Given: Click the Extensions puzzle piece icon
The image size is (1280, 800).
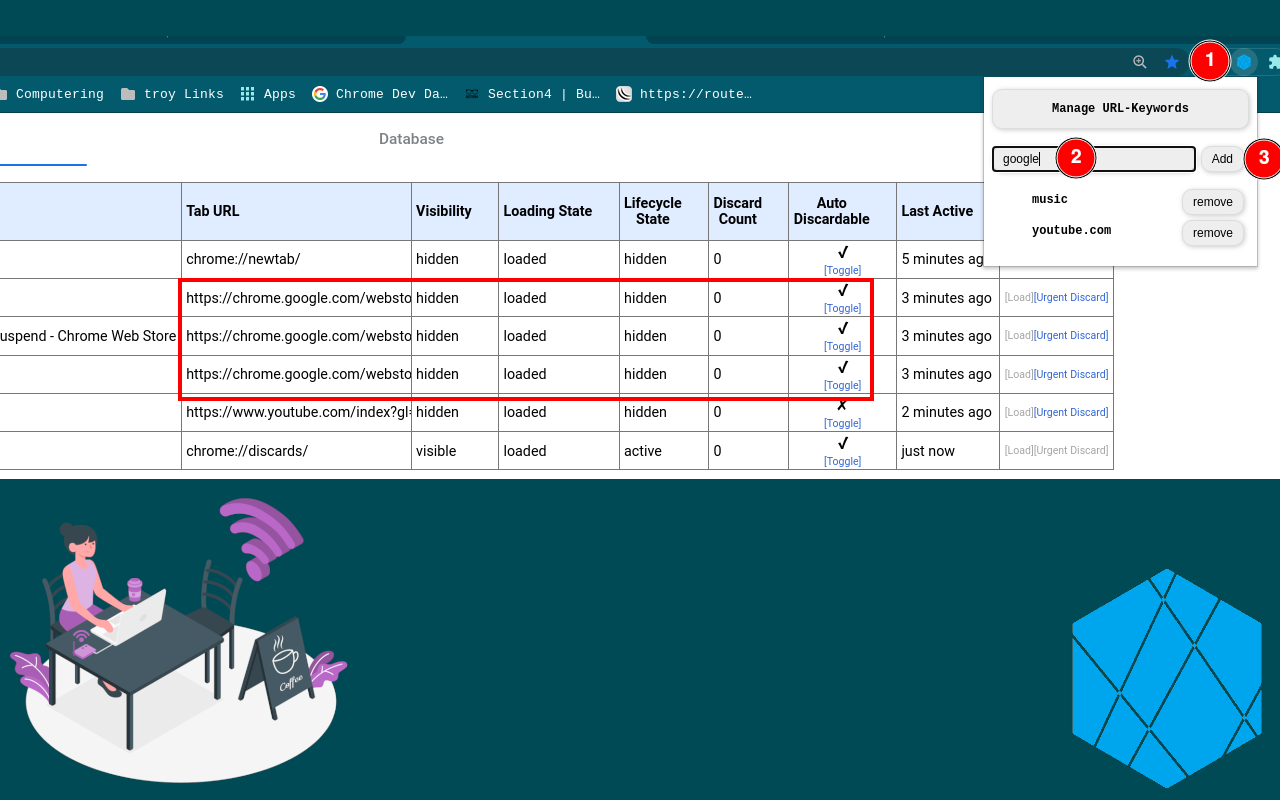Looking at the screenshot, I should pyautogui.click(x=1274, y=61).
